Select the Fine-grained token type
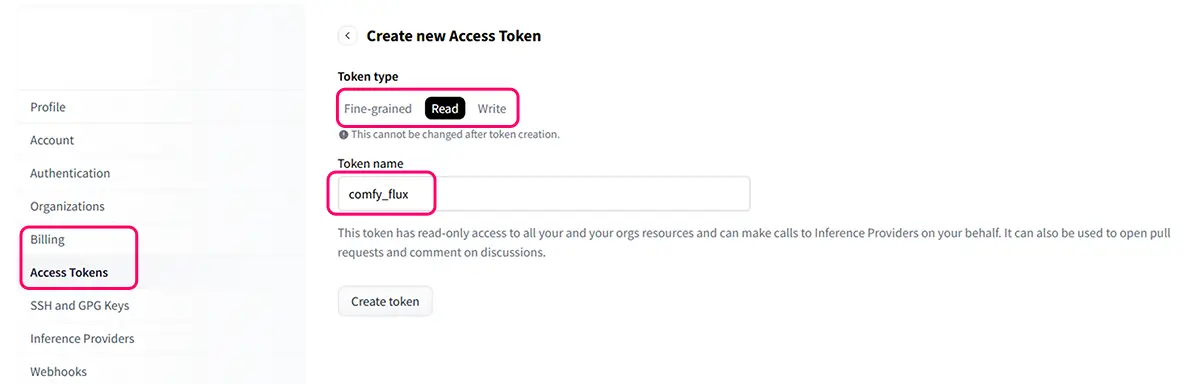Viewport: 1200px width, 384px height. pos(378,108)
